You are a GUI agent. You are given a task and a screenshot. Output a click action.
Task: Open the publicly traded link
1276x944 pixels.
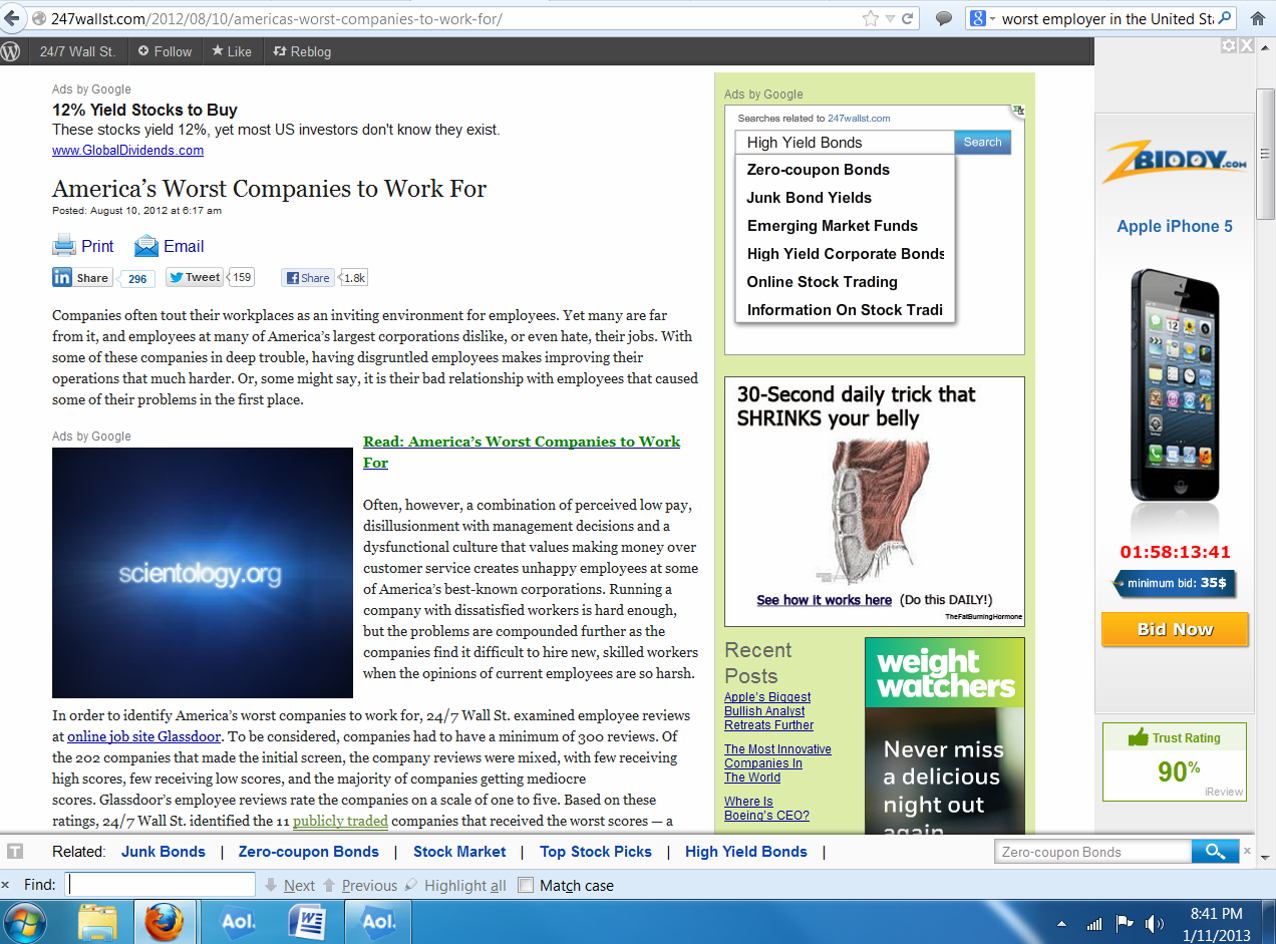tap(340, 821)
